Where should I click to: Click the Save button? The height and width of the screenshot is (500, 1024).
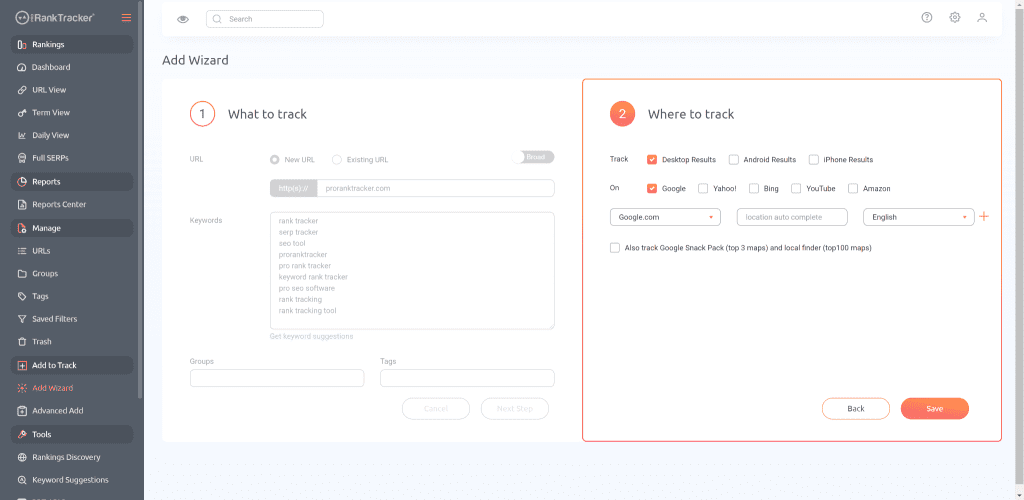[x=935, y=409]
